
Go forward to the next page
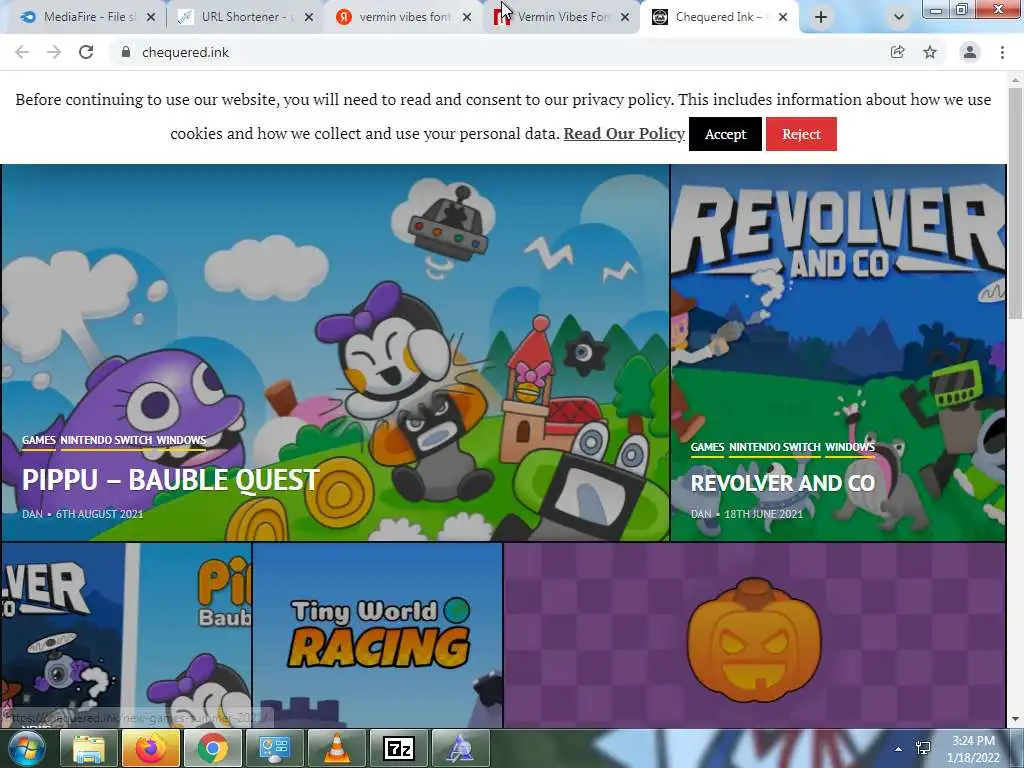tap(54, 52)
